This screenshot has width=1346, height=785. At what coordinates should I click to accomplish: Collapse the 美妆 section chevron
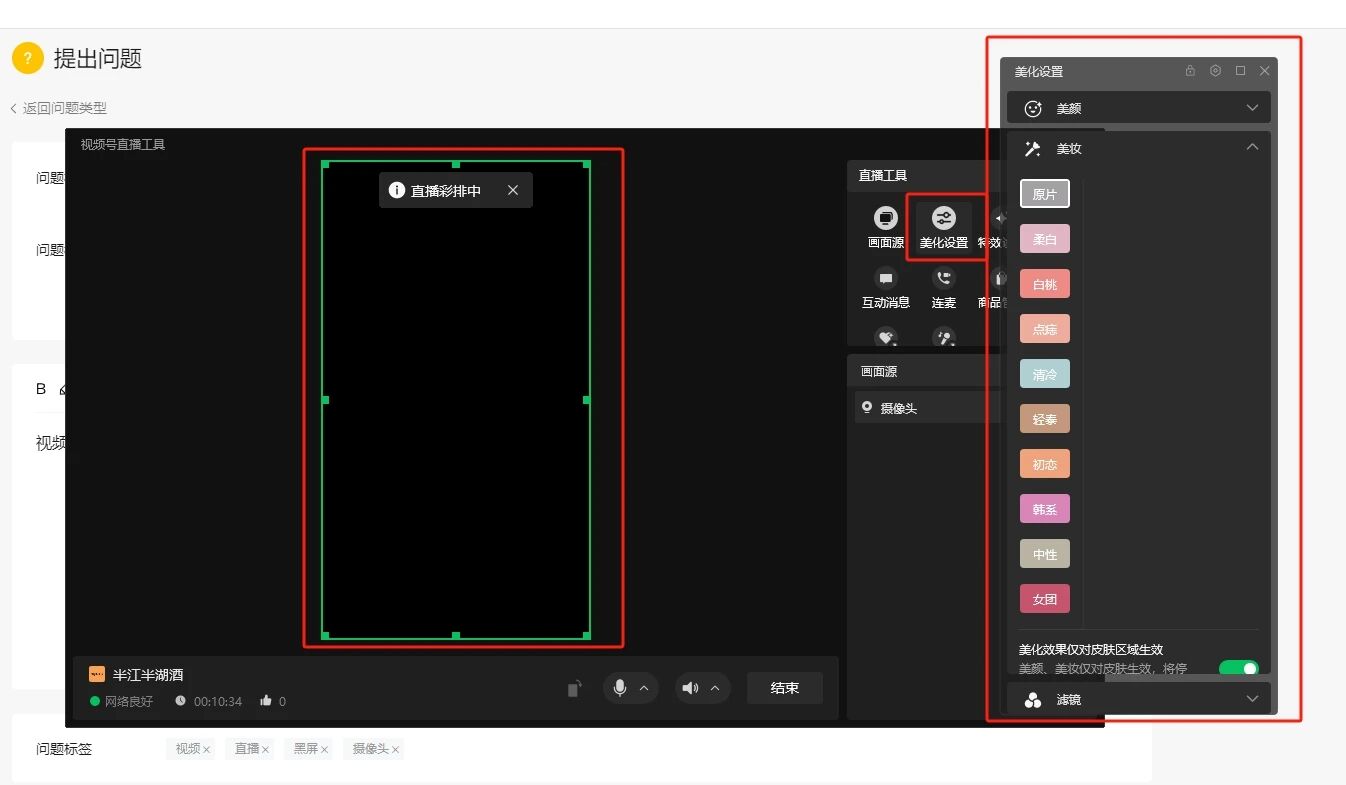(x=1252, y=147)
